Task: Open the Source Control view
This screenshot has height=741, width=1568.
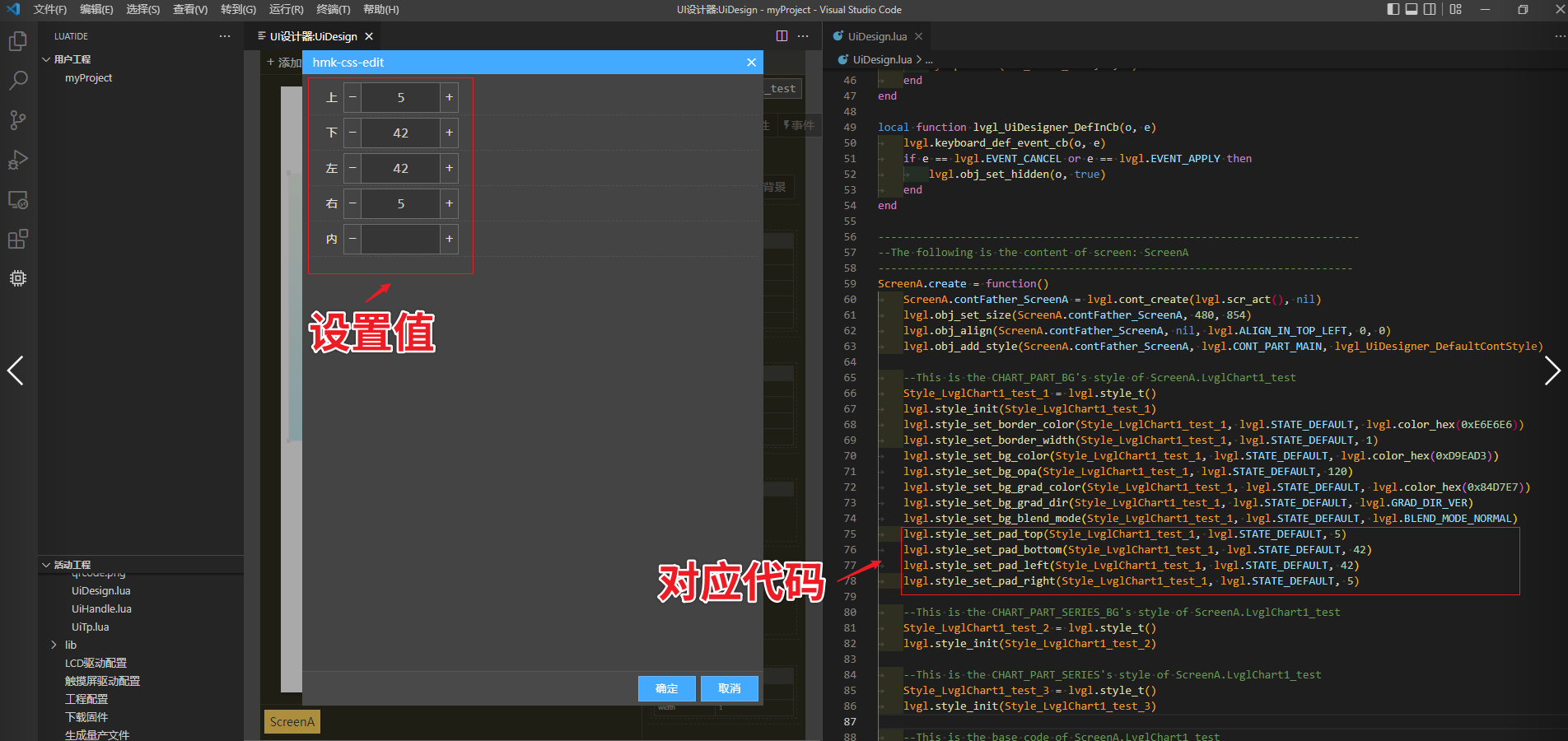Action: tap(18, 120)
